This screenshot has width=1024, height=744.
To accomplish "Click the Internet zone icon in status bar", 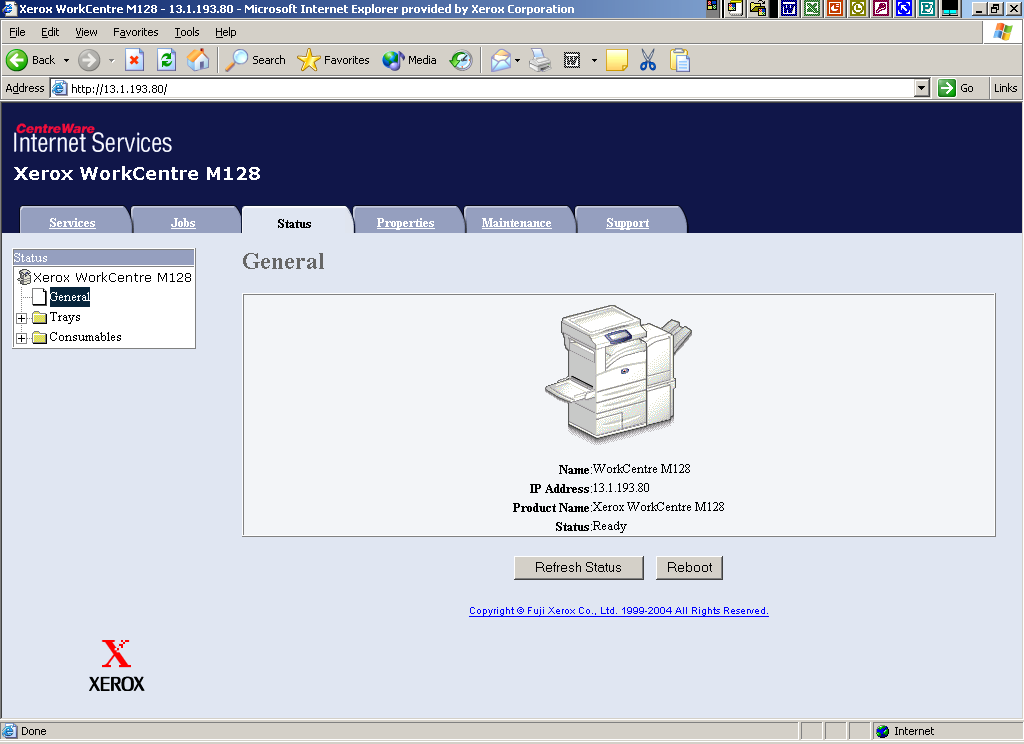I will click(883, 731).
